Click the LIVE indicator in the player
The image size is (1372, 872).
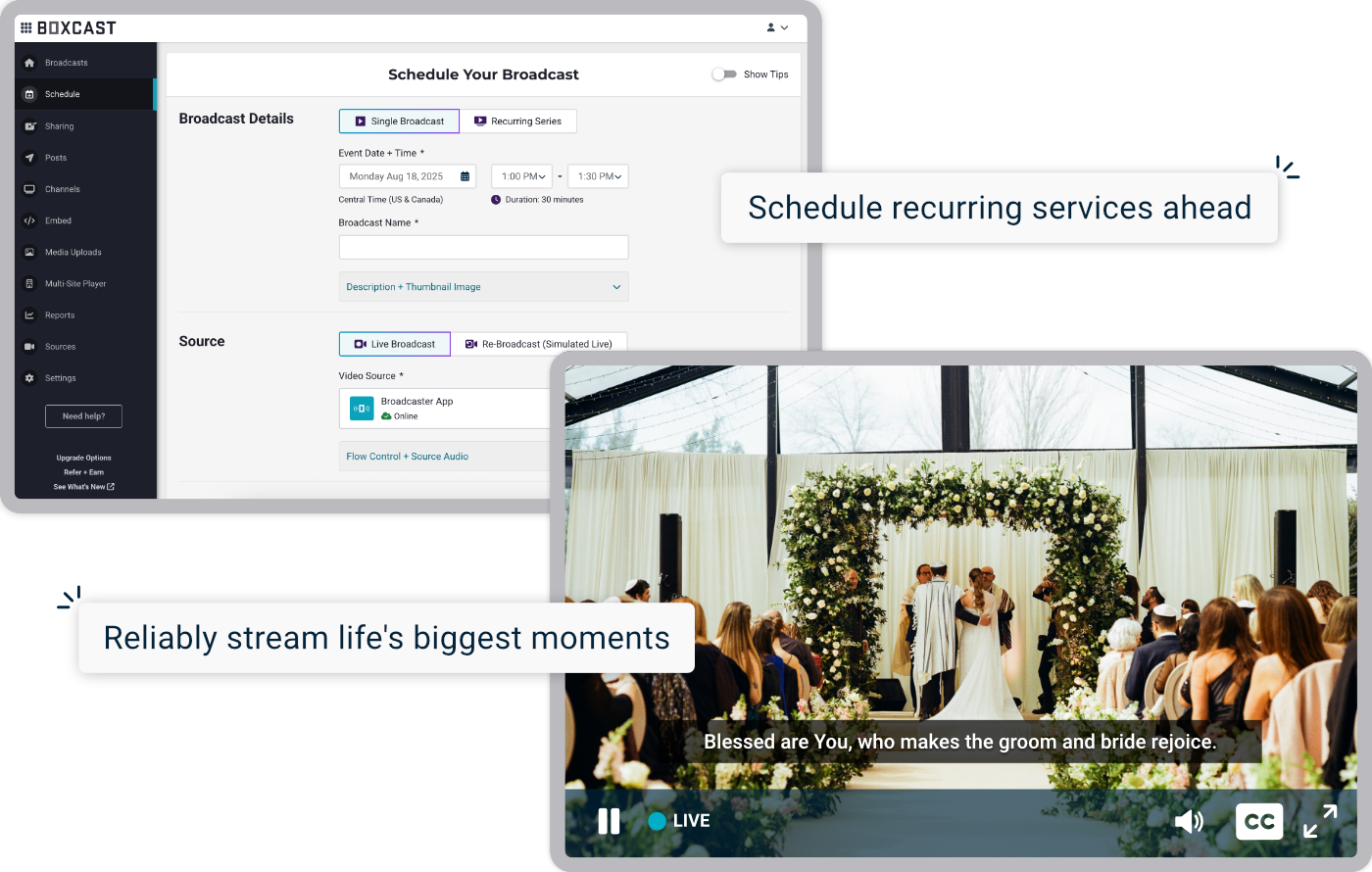point(679,821)
